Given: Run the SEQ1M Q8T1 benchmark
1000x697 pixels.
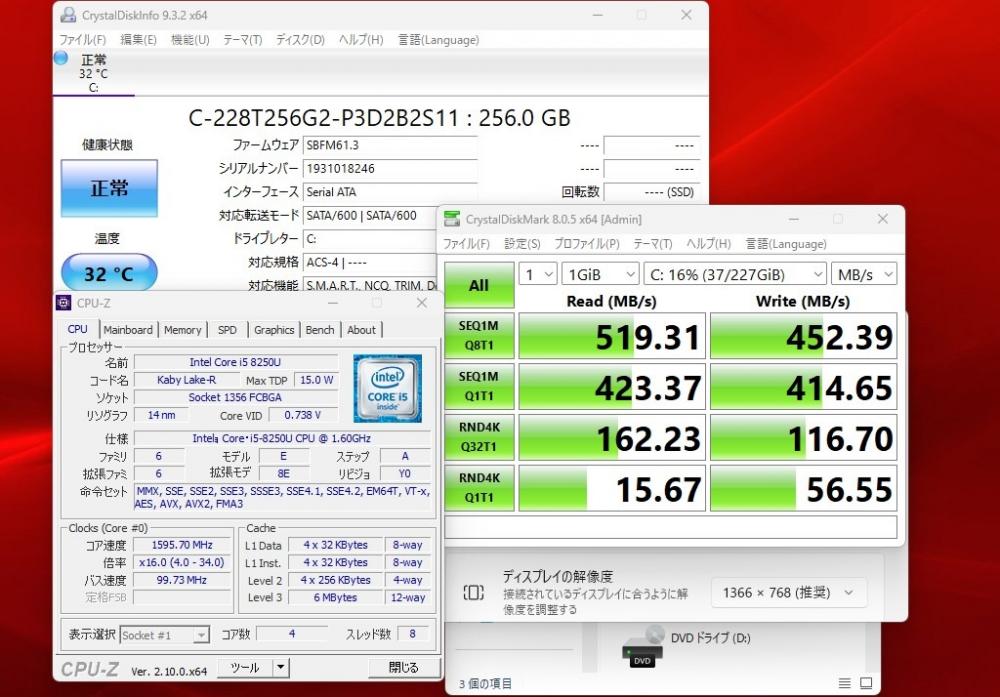Looking at the screenshot, I should pyautogui.click(x=479, y=335).
